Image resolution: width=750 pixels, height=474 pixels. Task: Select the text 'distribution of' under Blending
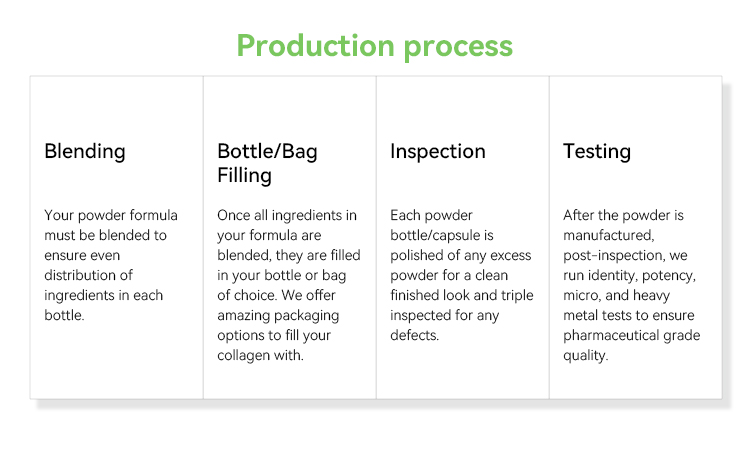click(89, 275)
